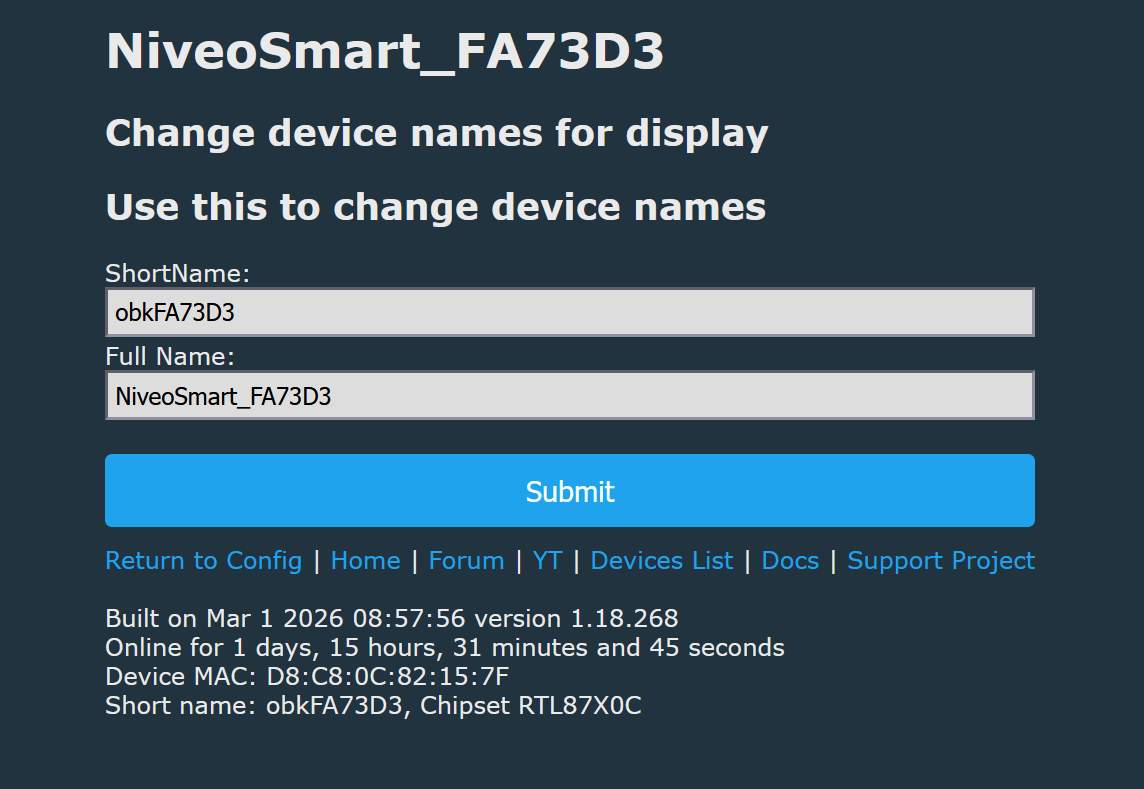Click the NiveoSmart_FA73D3 page title
Screen dimensions: 1144x789
pos(385,52)
